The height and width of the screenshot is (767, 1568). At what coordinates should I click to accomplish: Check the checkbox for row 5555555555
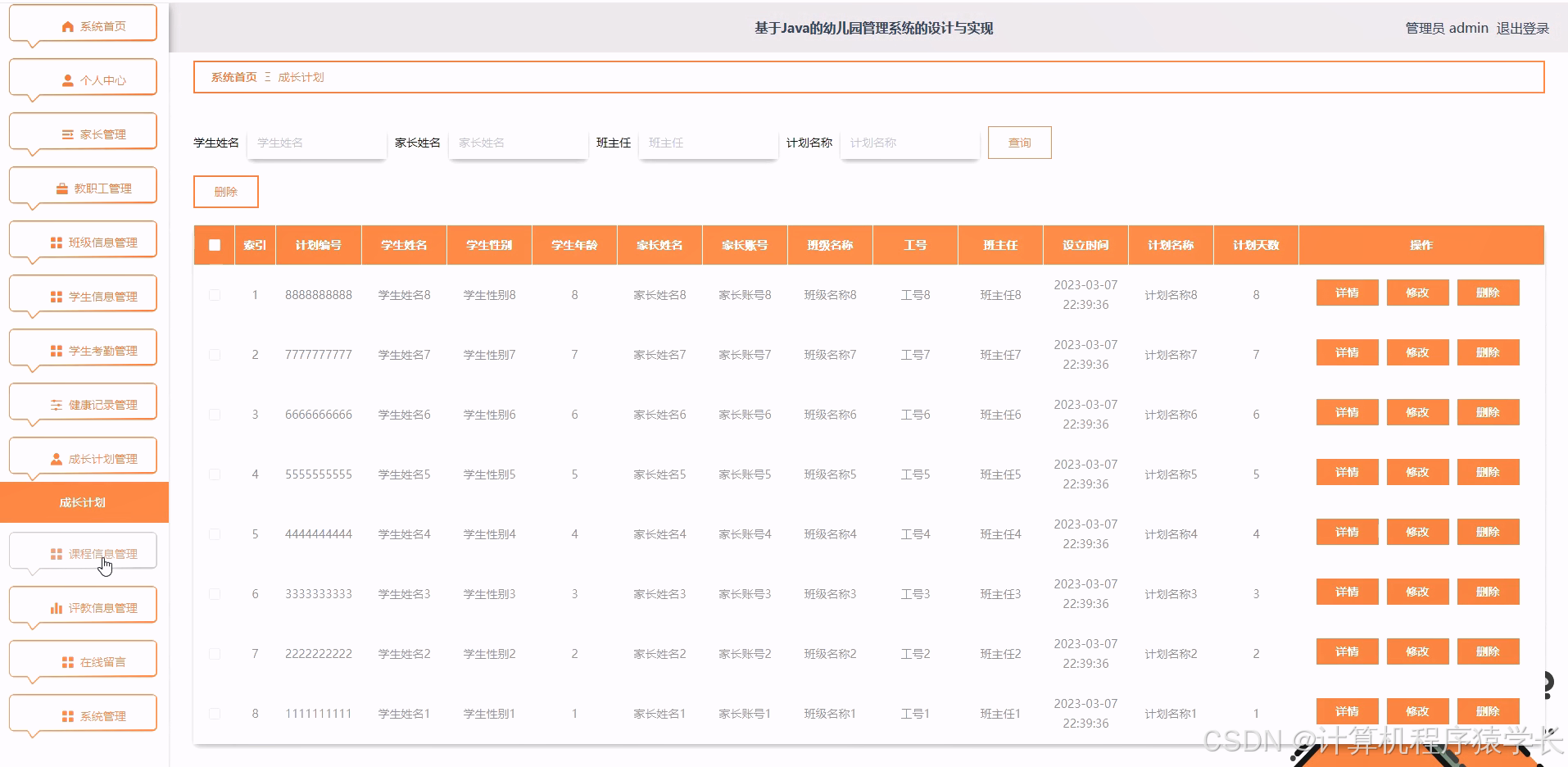tap(215, 474)
